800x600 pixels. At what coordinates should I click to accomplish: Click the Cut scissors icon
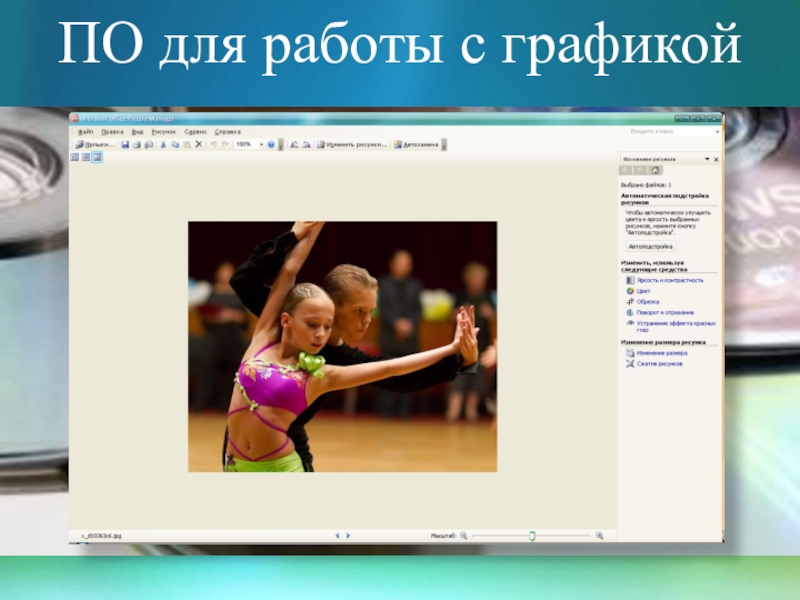pos(163,144)
